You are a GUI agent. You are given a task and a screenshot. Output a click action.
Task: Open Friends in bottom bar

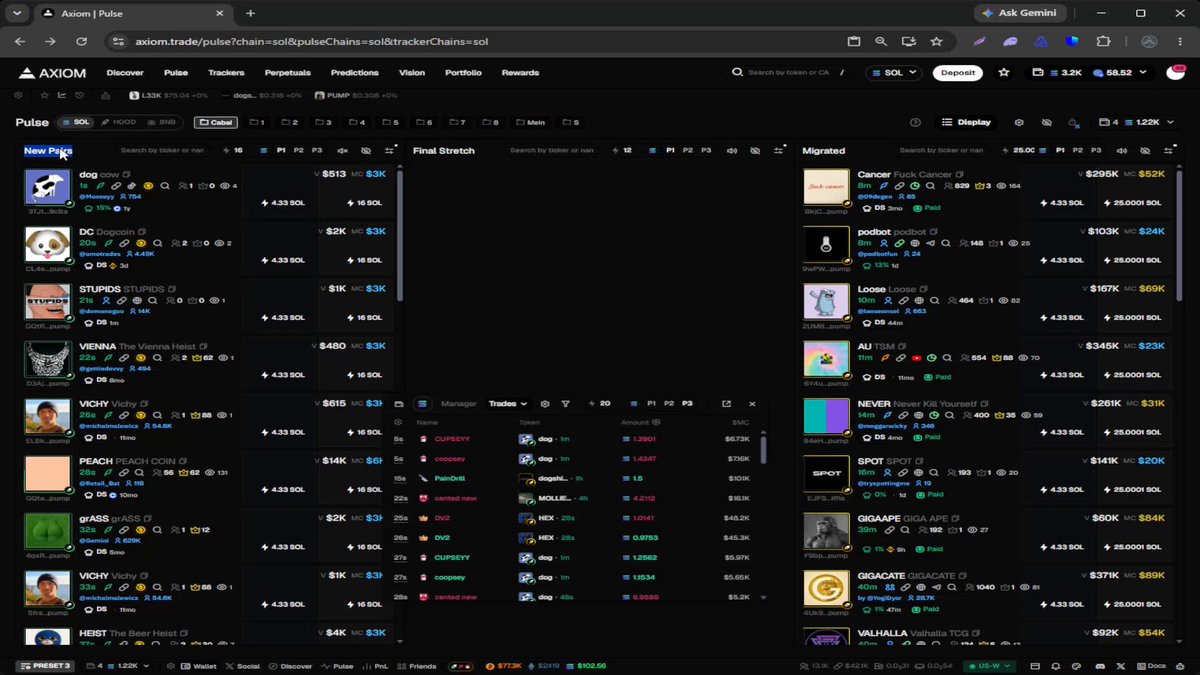click(x=417, y=666)
